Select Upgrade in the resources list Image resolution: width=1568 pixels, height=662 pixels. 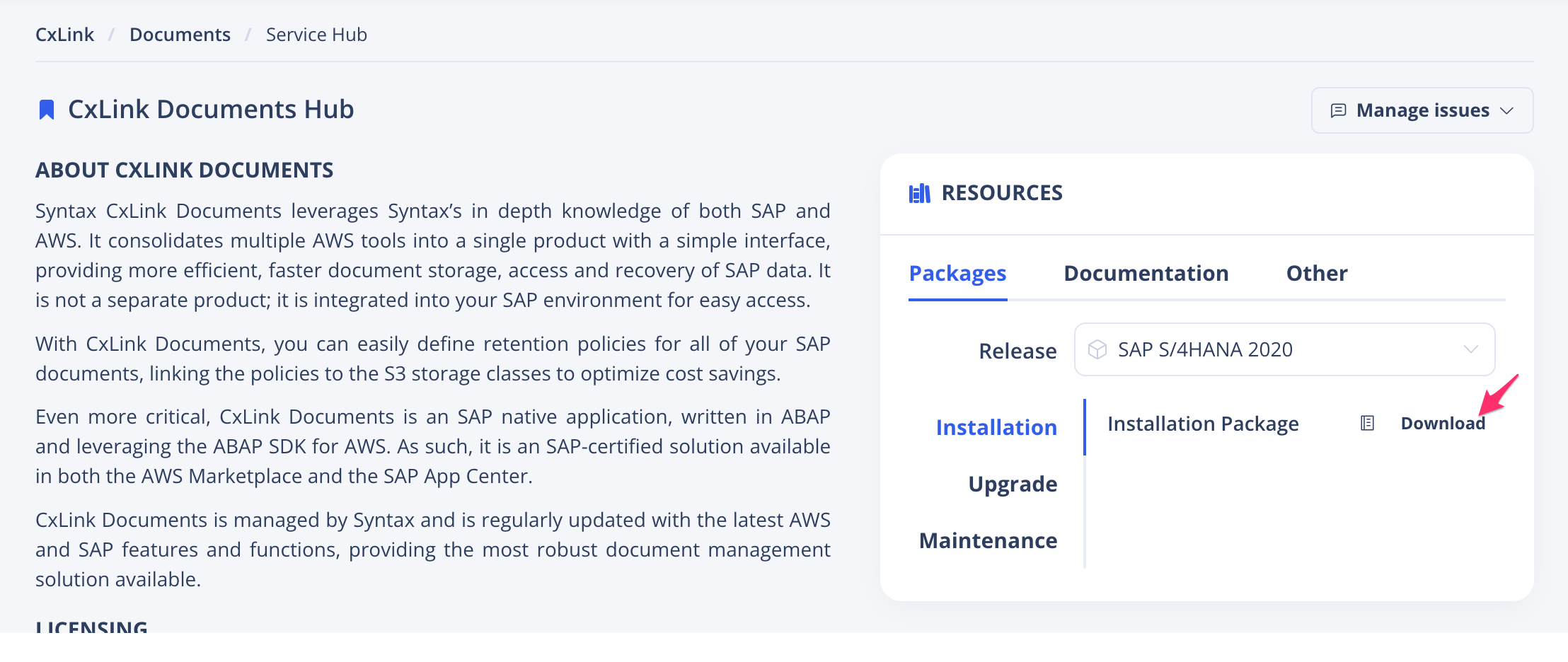tap(1013, 484)
